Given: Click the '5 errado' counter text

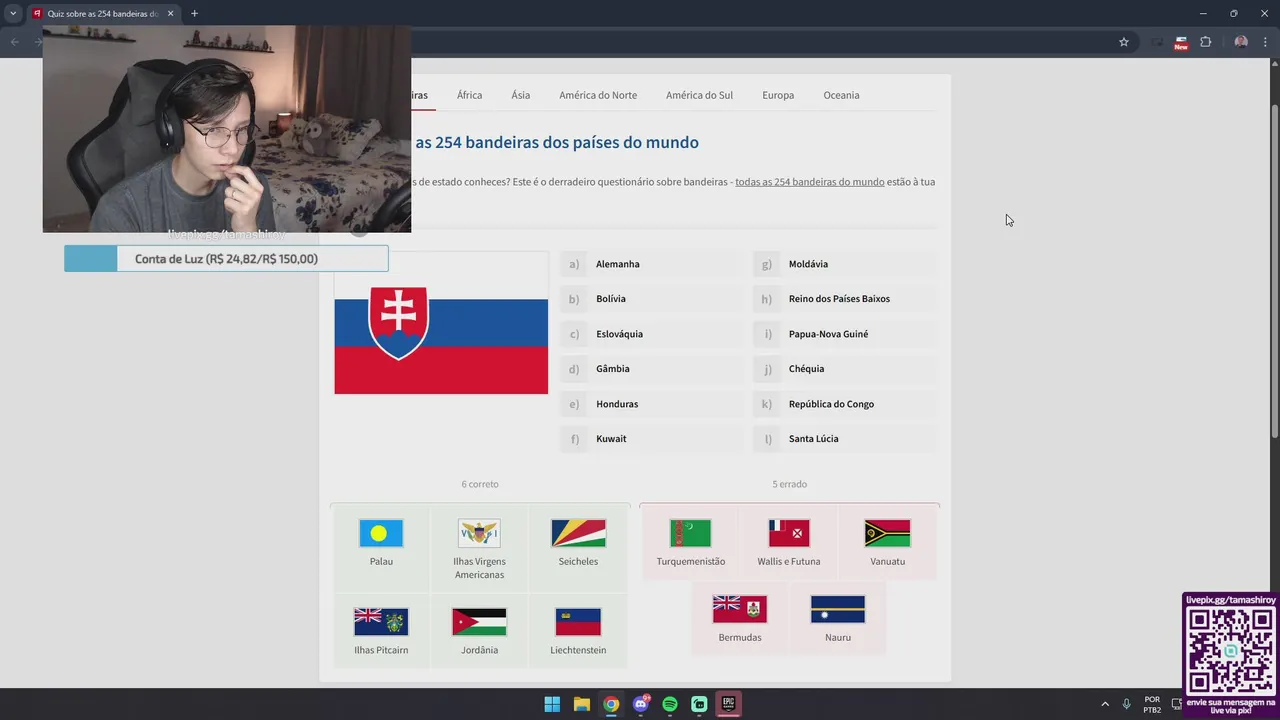Looking at the screenshot, I should pyautogui.click(x=789, y=484).
